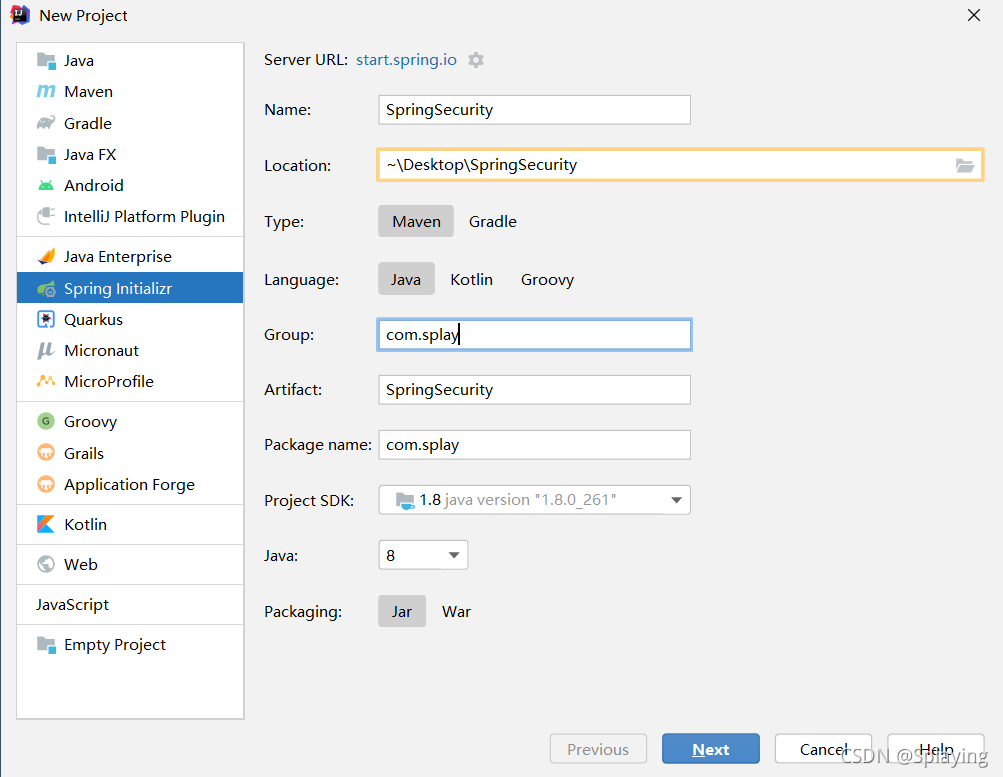Click the Name input field
The width and height of the screenshot is (1003, 777).
[534, 110]
